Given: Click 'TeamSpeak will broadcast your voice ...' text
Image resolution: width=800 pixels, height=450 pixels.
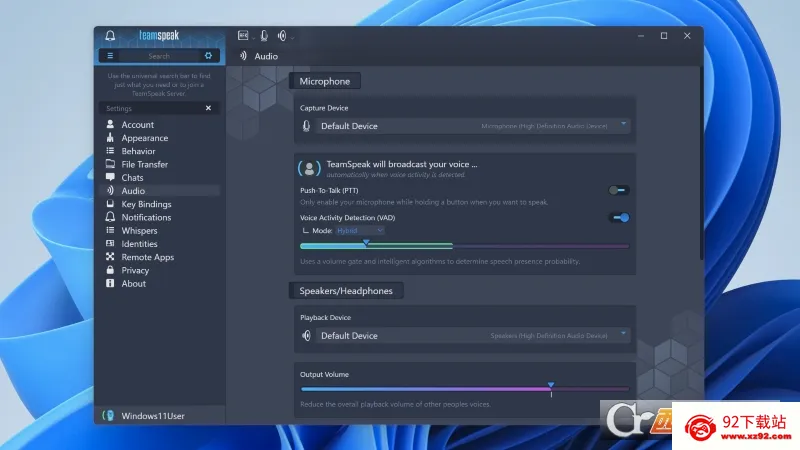Looking at the screenshot, I should point(402,164).
